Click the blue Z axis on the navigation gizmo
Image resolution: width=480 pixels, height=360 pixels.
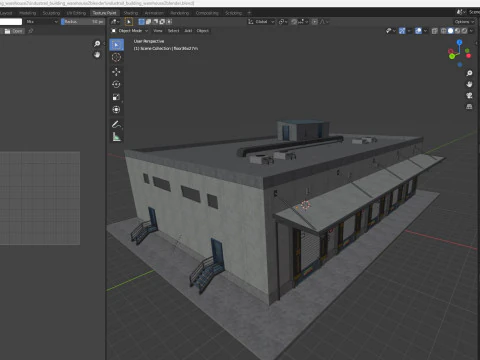[460, 42]
